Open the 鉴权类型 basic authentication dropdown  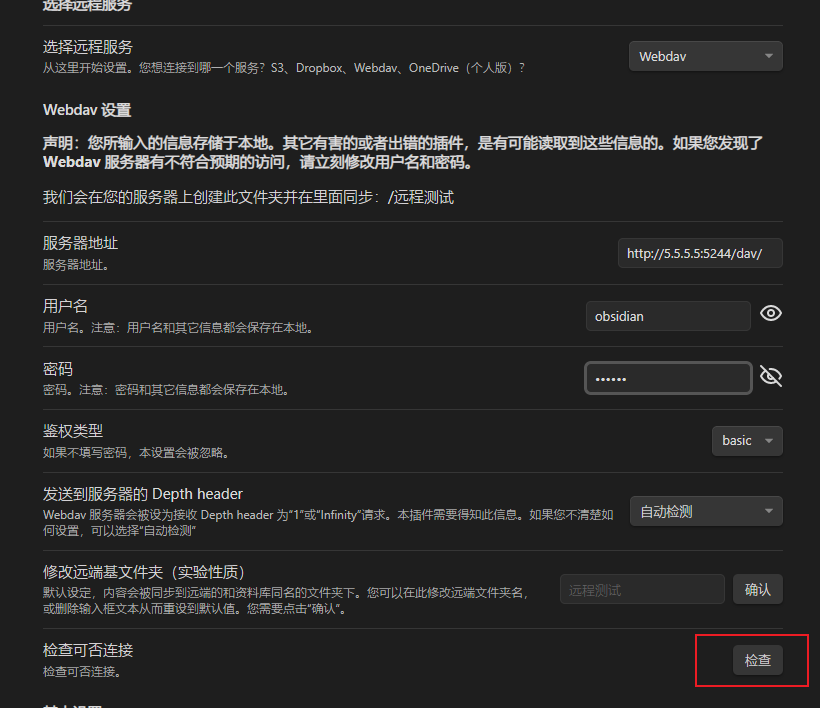click(747, 440)
